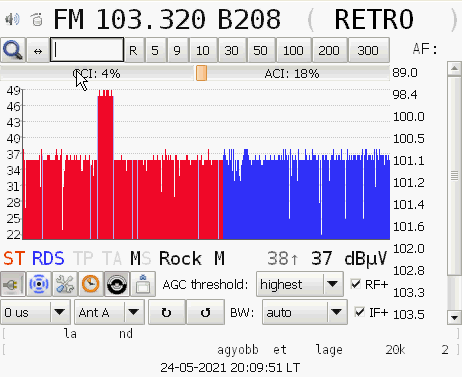This screenshot has height=377, width=462.
Task: Select alternative frequency 103.5
Action: pyautogui.click(x=409, y=315)
